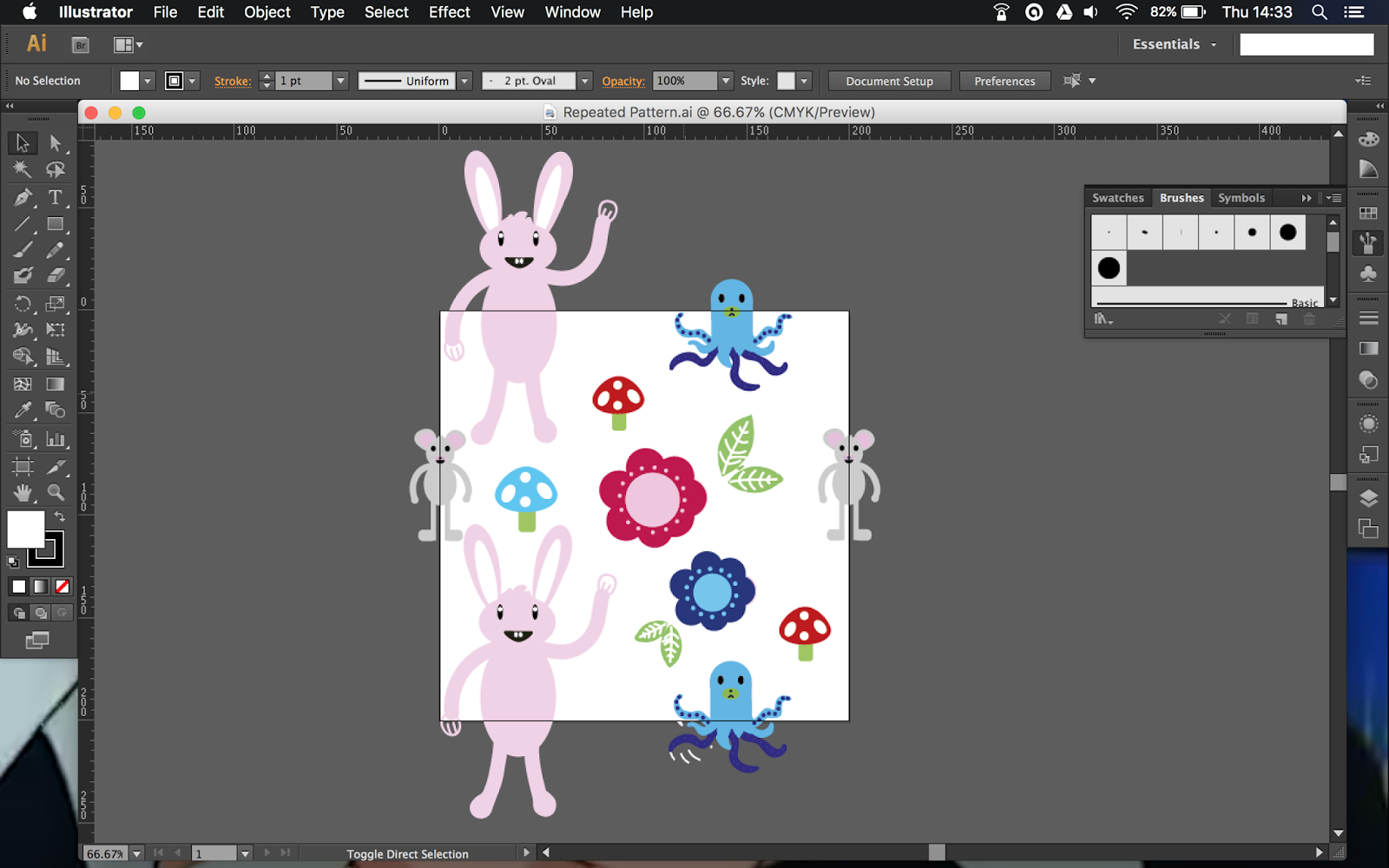
Task: Select the Direct Selection tool
Action: click(x=56, y=142)
